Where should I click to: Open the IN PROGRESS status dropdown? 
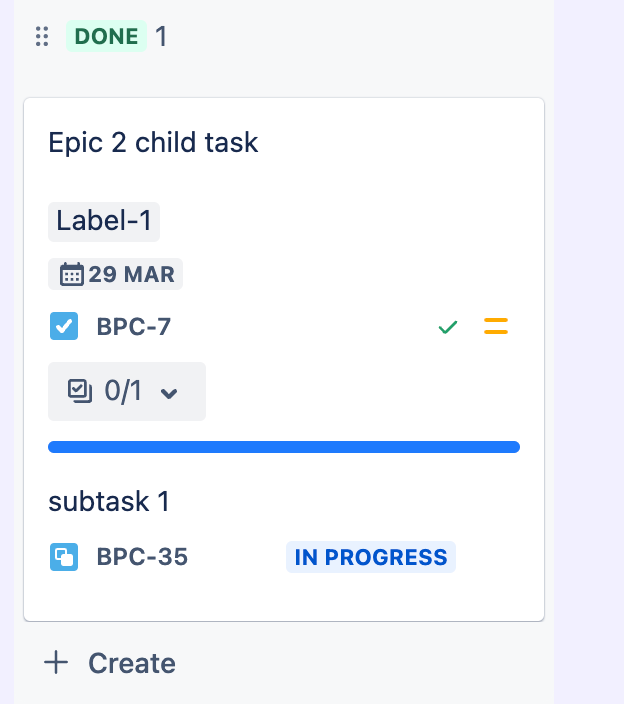pyautogui.click(x=371, y=557)
